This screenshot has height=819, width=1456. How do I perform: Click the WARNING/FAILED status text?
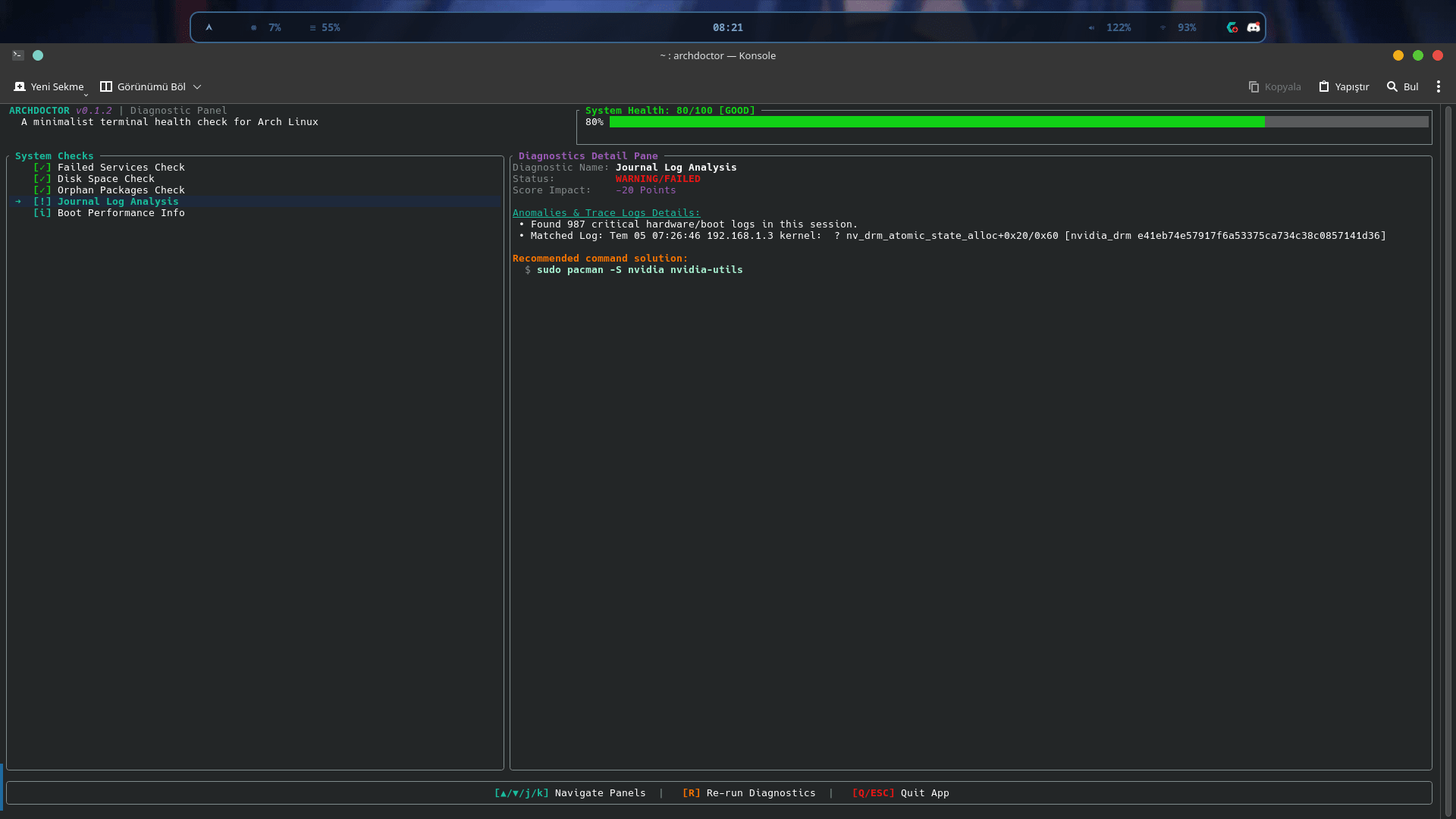658,179
